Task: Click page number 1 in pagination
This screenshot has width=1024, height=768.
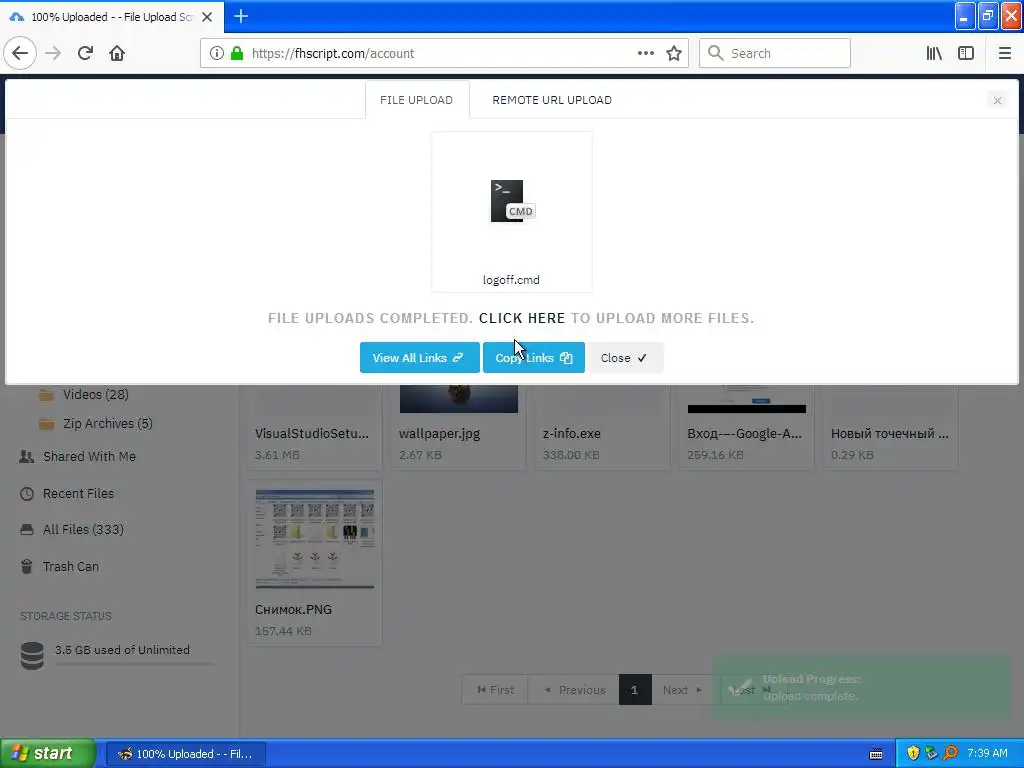Action: pyautogui.click(x=635, y=690)
